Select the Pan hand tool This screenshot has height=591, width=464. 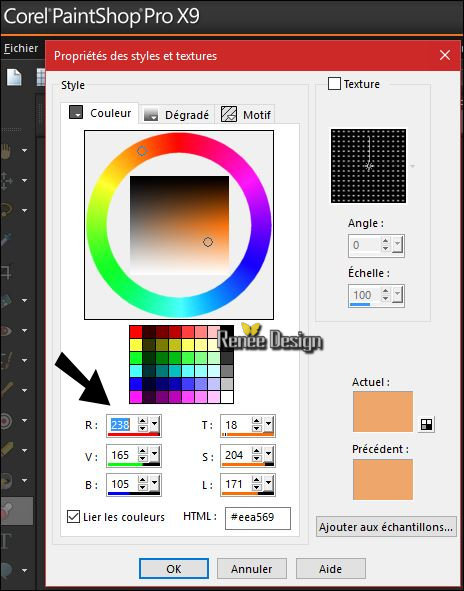6,150
